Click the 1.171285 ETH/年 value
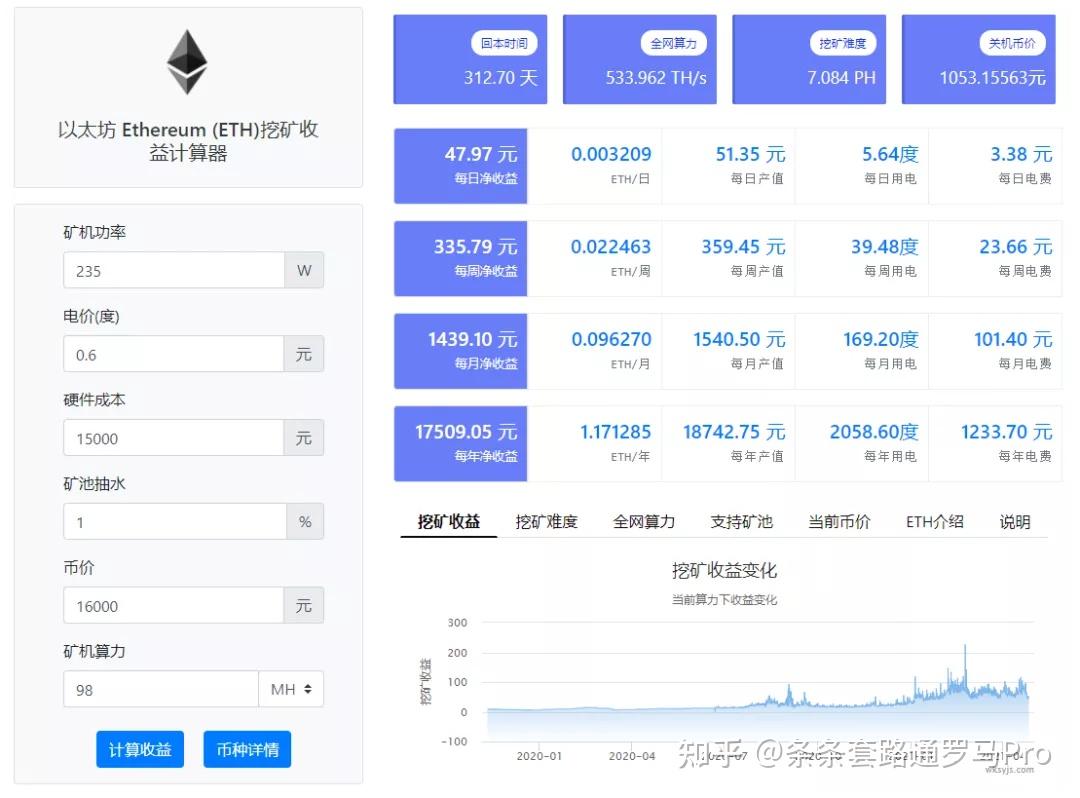The height and width of the screenshot is (798, 1080). [x=616, y=432]
